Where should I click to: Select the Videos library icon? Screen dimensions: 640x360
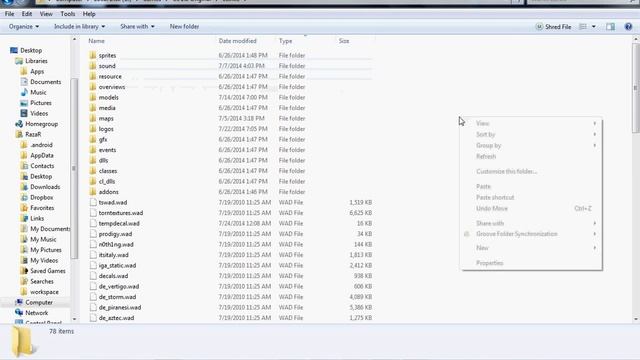[x=24, y=113]
